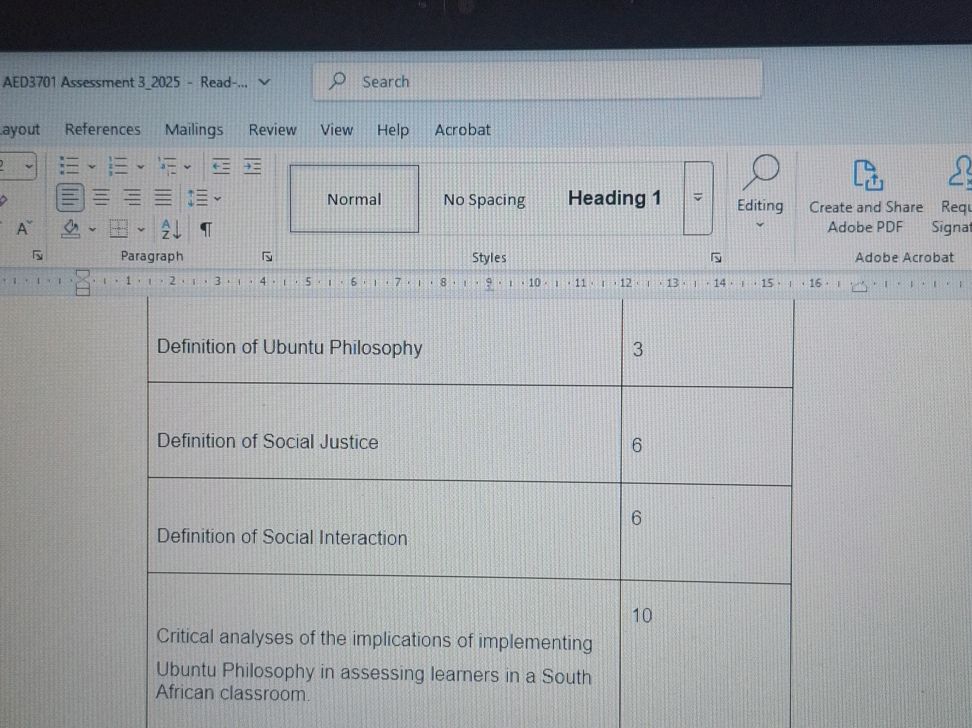The width and height of the screenshot is (972, 728).
Task: Toggle justify paragraph alignment
Action: point(163,198)
